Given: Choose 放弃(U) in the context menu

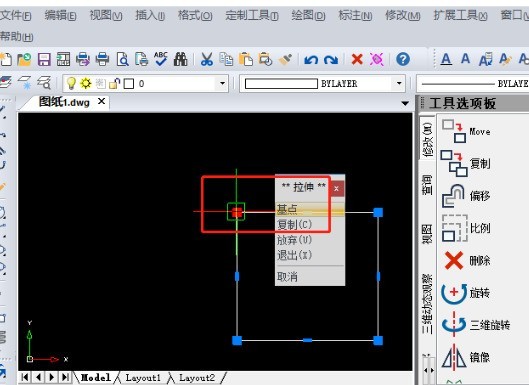Looking at the screenshot, I should pos(310,240).
